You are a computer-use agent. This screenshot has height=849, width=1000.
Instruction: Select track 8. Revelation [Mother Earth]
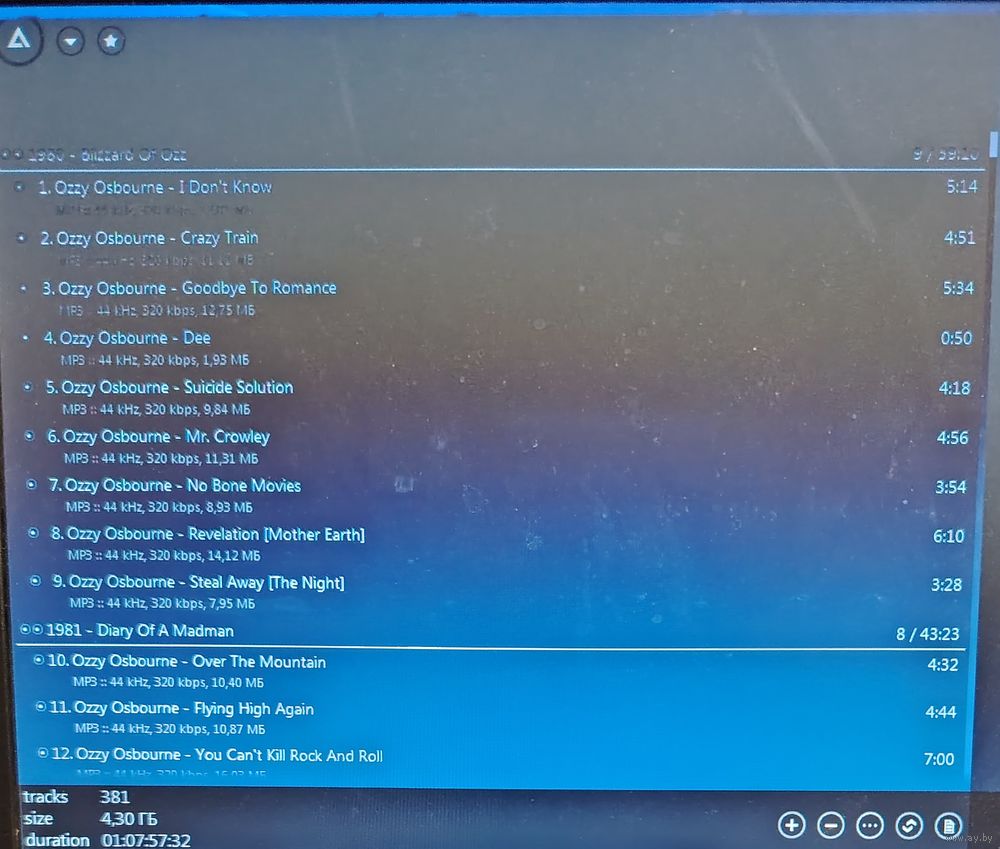(208, 534)
